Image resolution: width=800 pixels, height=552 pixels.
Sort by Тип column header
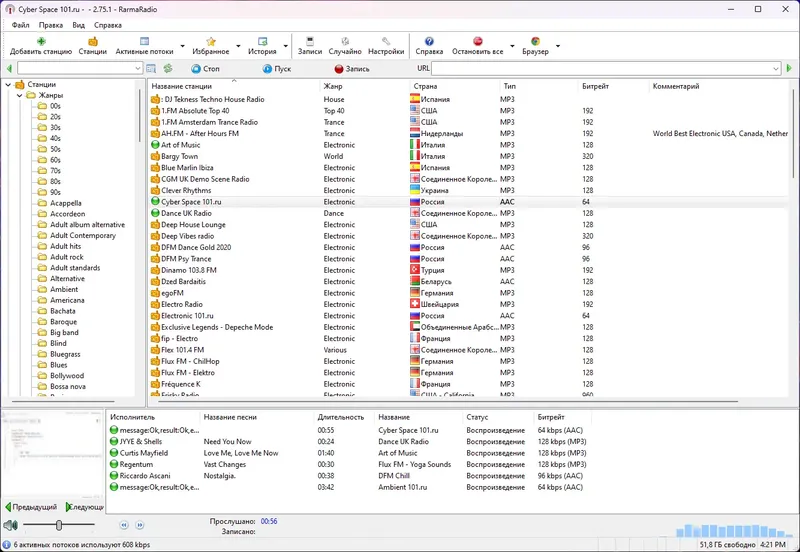pyautogui.click(x=539, y=86)
